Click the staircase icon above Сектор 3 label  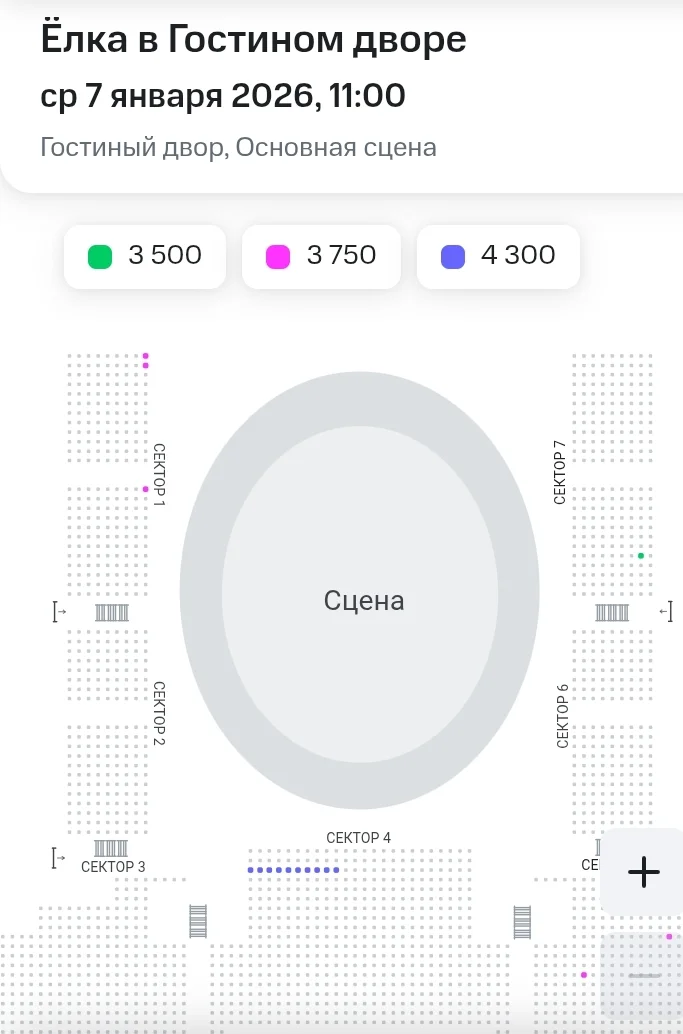[111, 848]
